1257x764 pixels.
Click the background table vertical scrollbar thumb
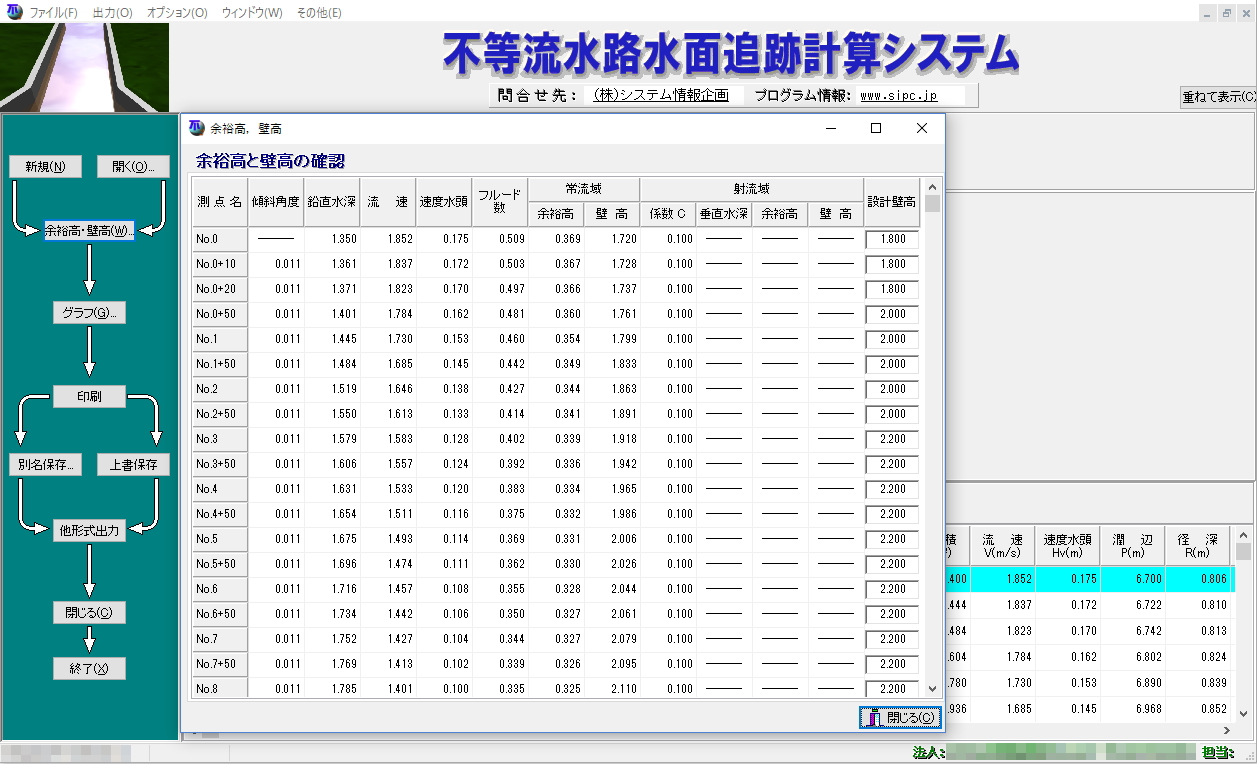point(1243,552)
